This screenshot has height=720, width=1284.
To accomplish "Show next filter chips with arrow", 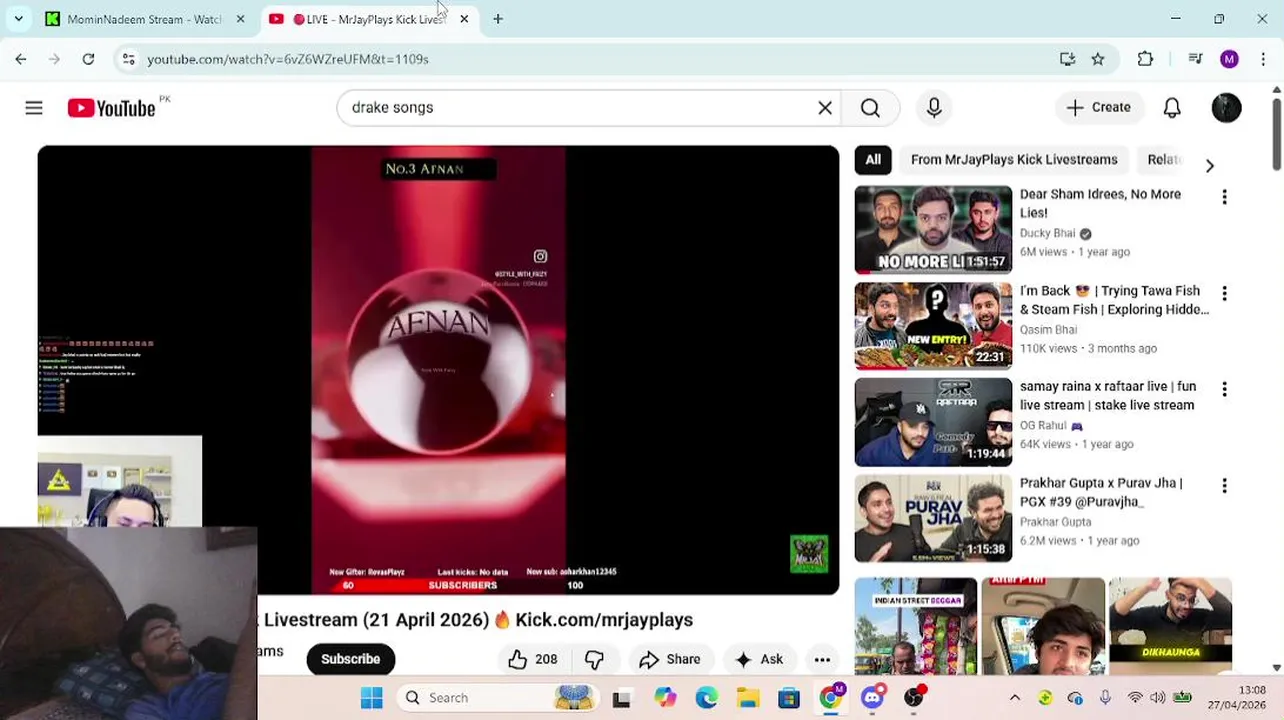I will (x=1209, y=165).
